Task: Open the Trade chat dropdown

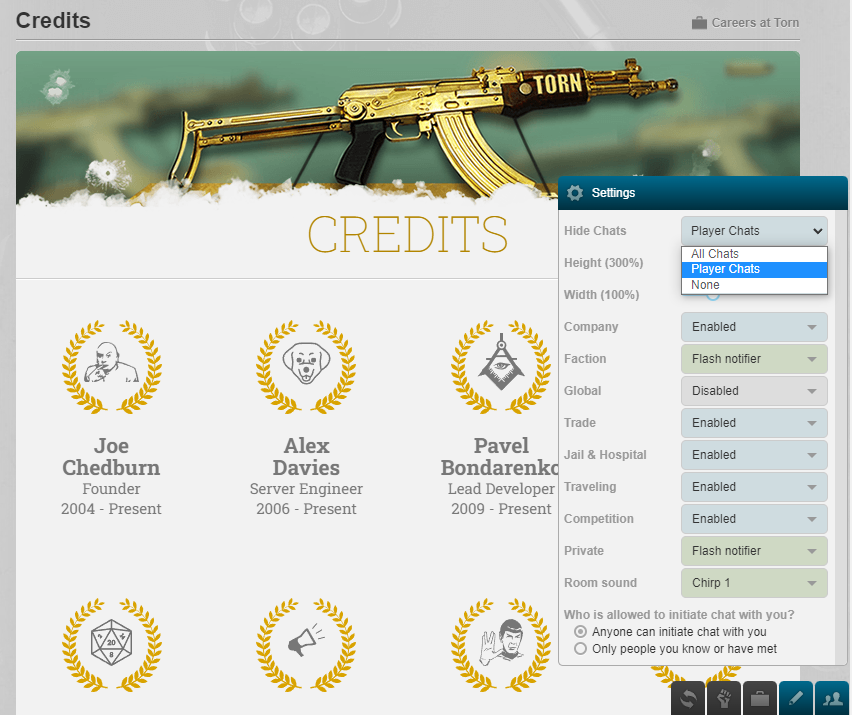Action: [x=754, y=423]
